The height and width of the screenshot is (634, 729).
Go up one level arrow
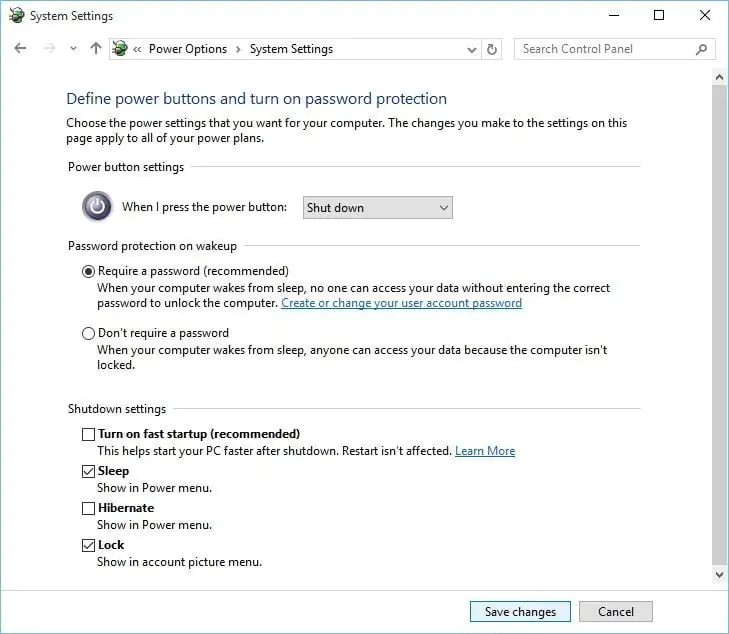(96, 48)
